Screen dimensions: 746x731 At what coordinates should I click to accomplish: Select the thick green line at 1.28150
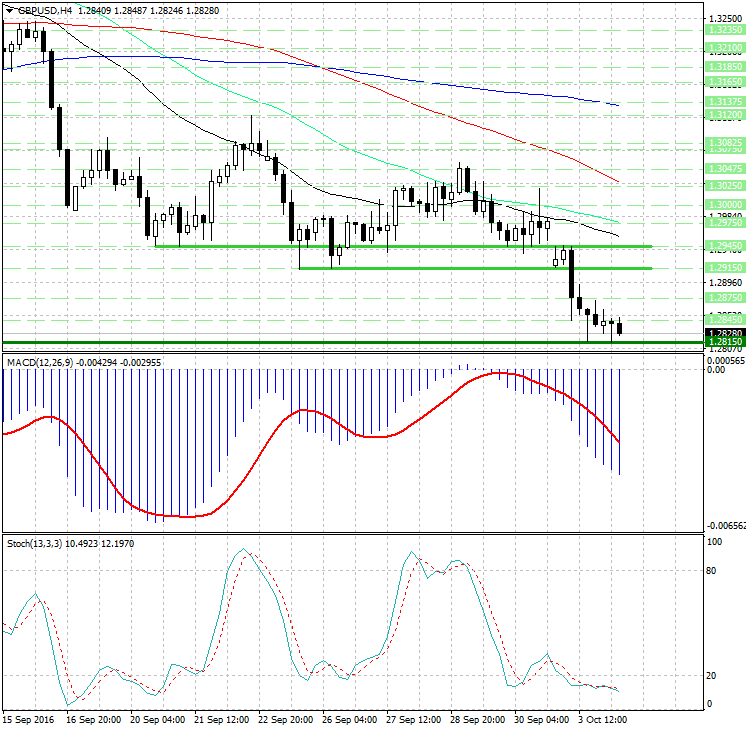pyautogui.click(x=300, y=343)
